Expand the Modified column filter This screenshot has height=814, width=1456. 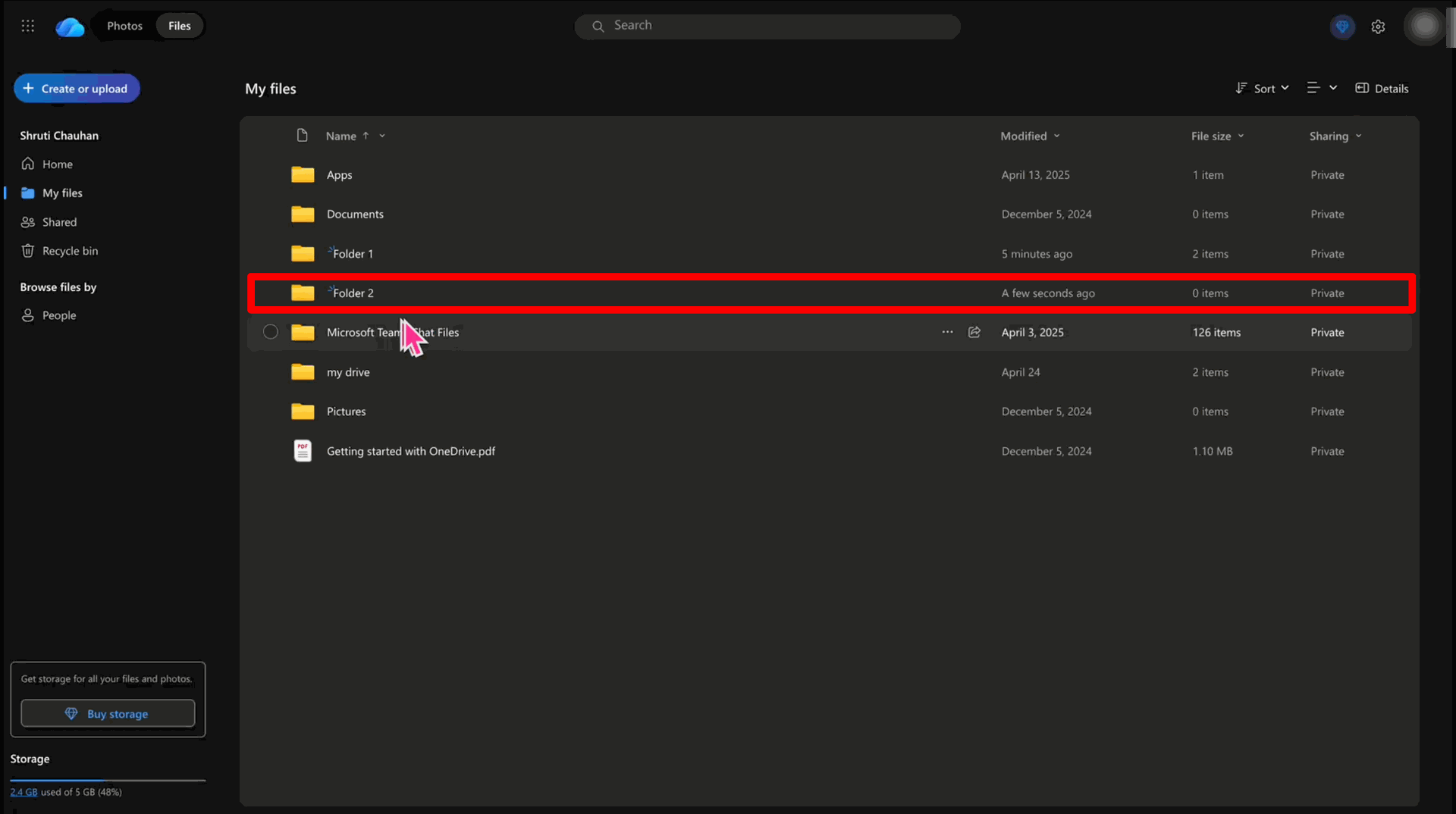(x=1030, y=136)
